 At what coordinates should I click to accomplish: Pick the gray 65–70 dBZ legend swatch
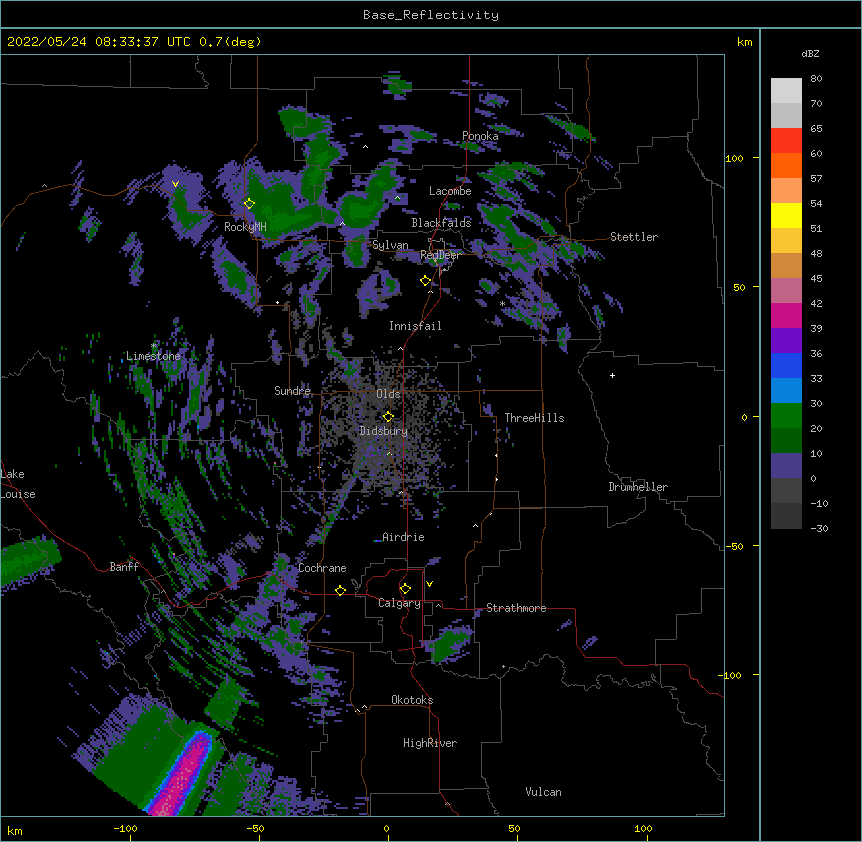[x=786, y=115]
